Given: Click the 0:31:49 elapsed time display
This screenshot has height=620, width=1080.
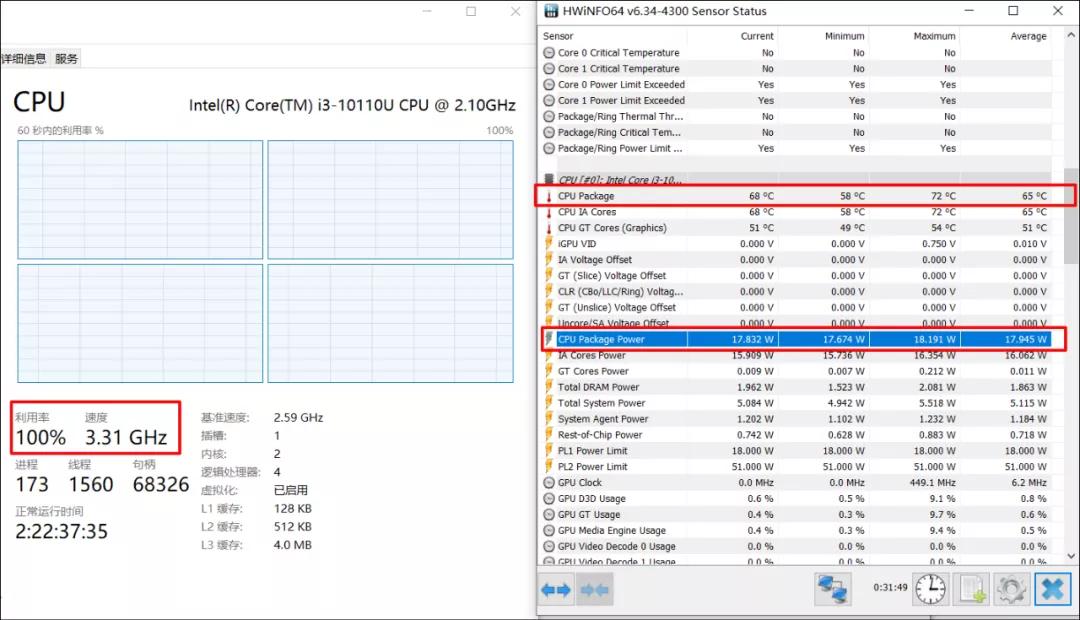Looking at the screenshot, I should tap(889, 589).
